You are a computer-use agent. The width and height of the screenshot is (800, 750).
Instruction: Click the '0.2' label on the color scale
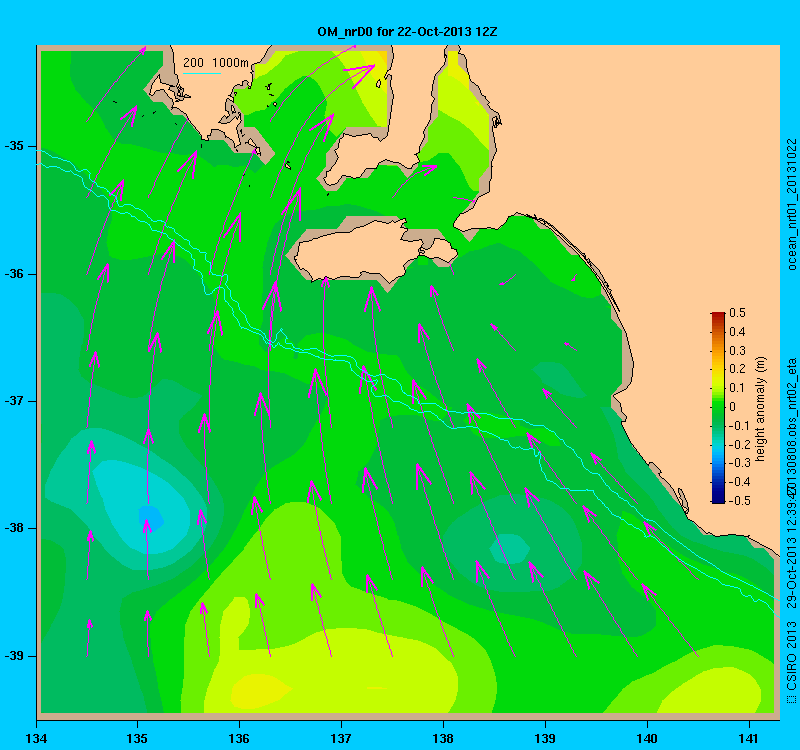737,369
